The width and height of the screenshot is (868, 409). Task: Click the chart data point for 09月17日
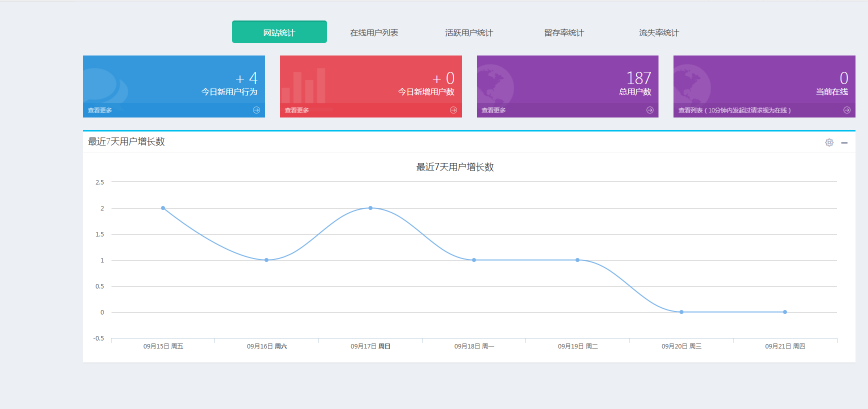[370, 208]
